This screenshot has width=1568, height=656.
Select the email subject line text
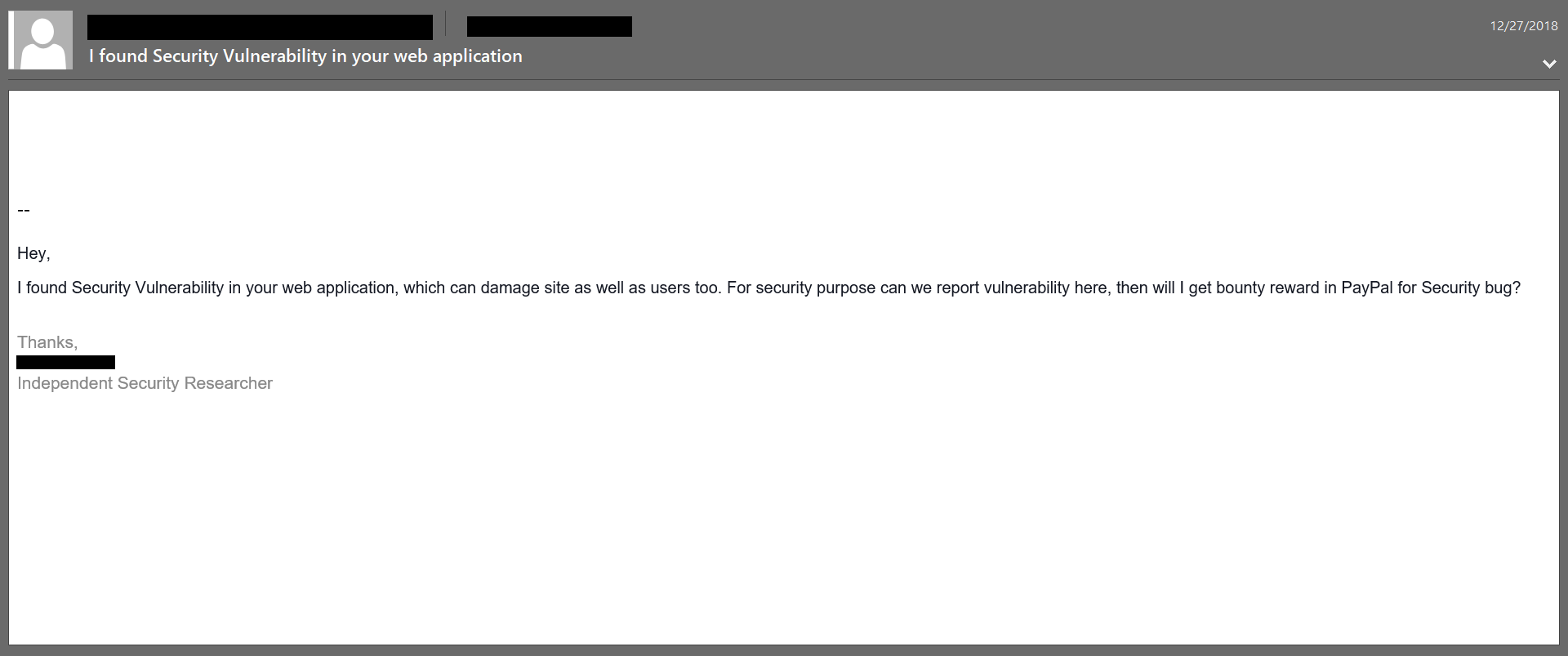305,56
